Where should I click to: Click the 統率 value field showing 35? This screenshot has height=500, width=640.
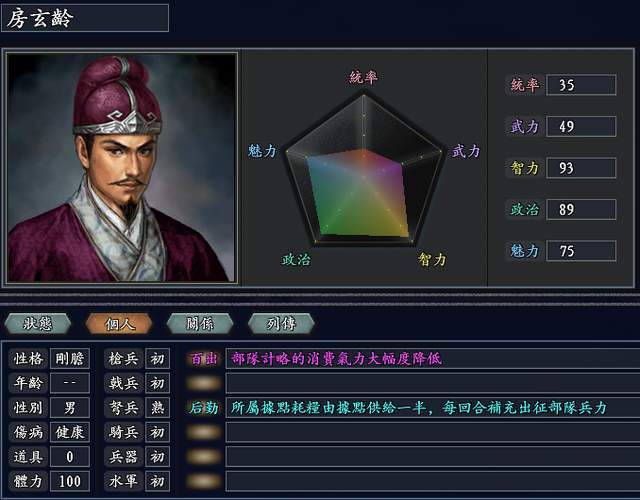click(581, 85)
